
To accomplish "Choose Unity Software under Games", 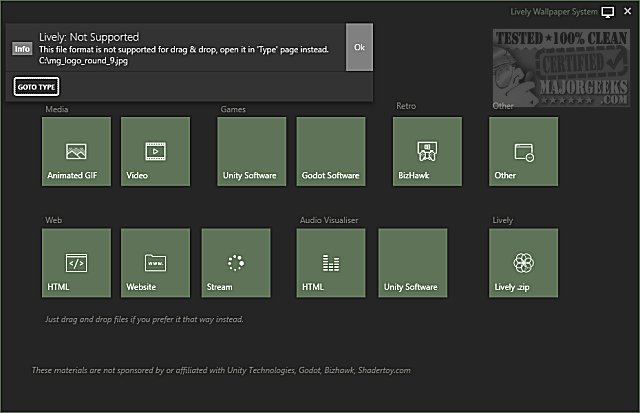I will click(x=251, y=151).
